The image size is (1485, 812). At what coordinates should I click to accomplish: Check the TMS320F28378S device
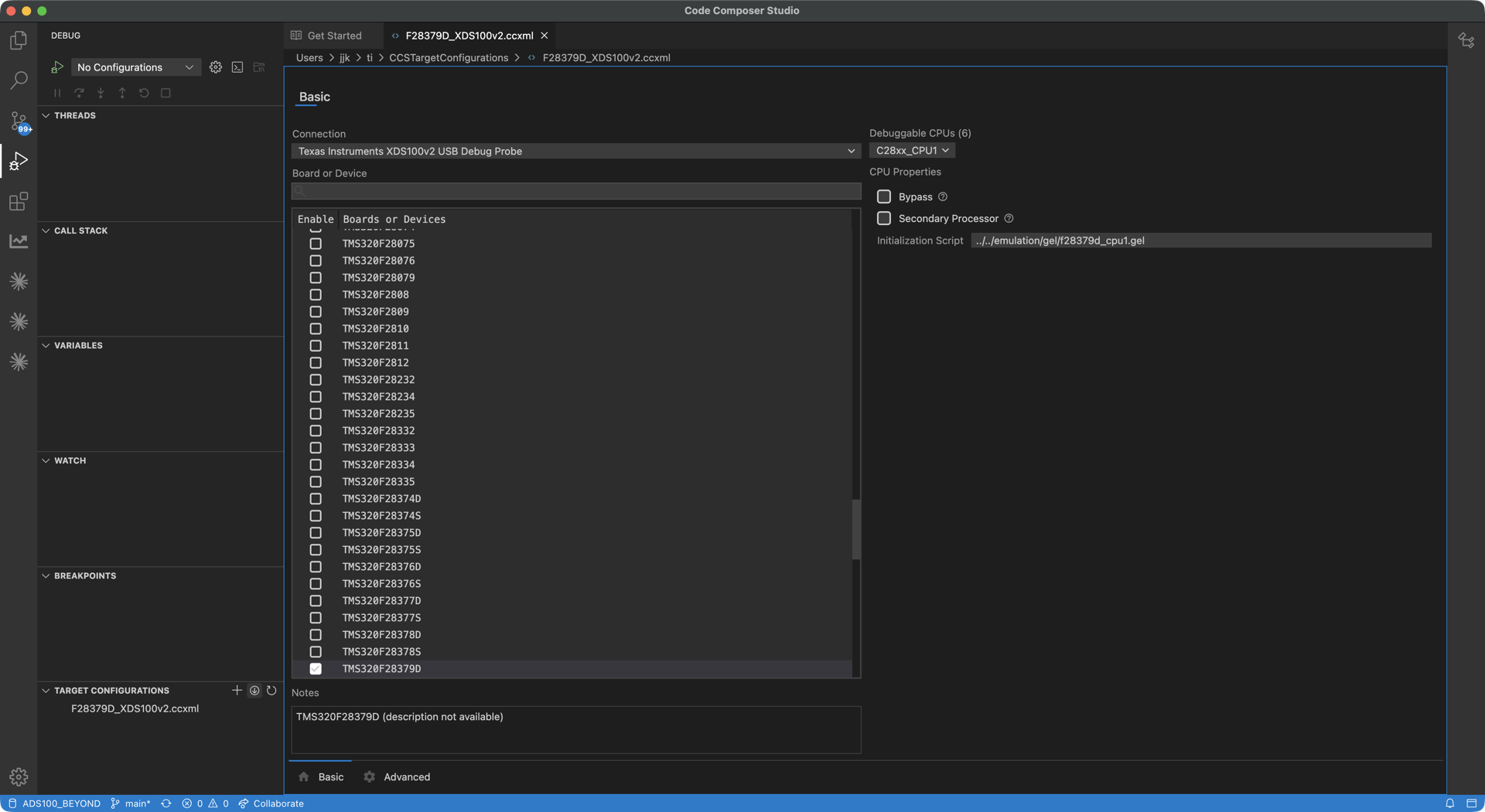316,652
